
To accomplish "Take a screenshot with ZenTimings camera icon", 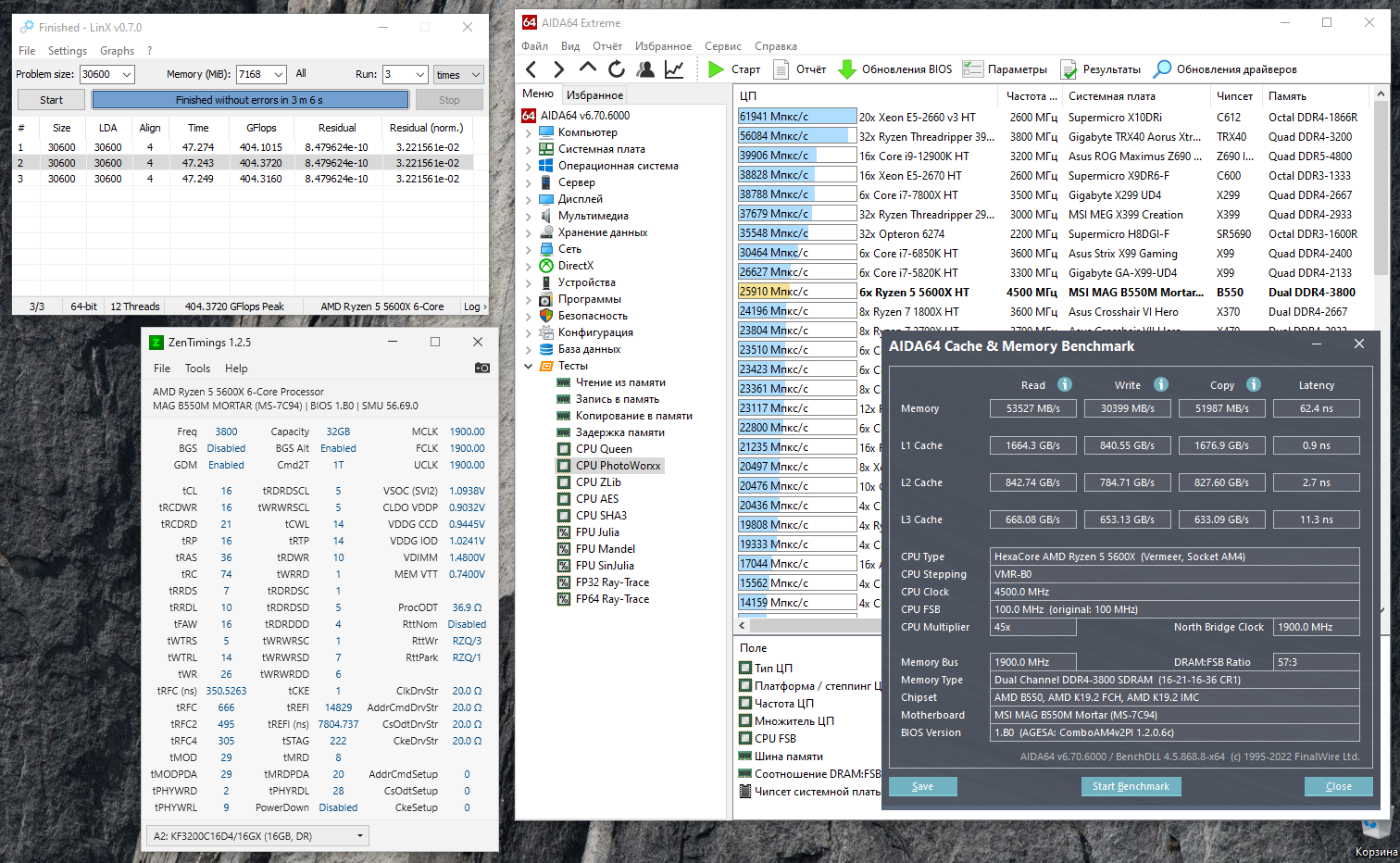I will click(x=481, y=368).
